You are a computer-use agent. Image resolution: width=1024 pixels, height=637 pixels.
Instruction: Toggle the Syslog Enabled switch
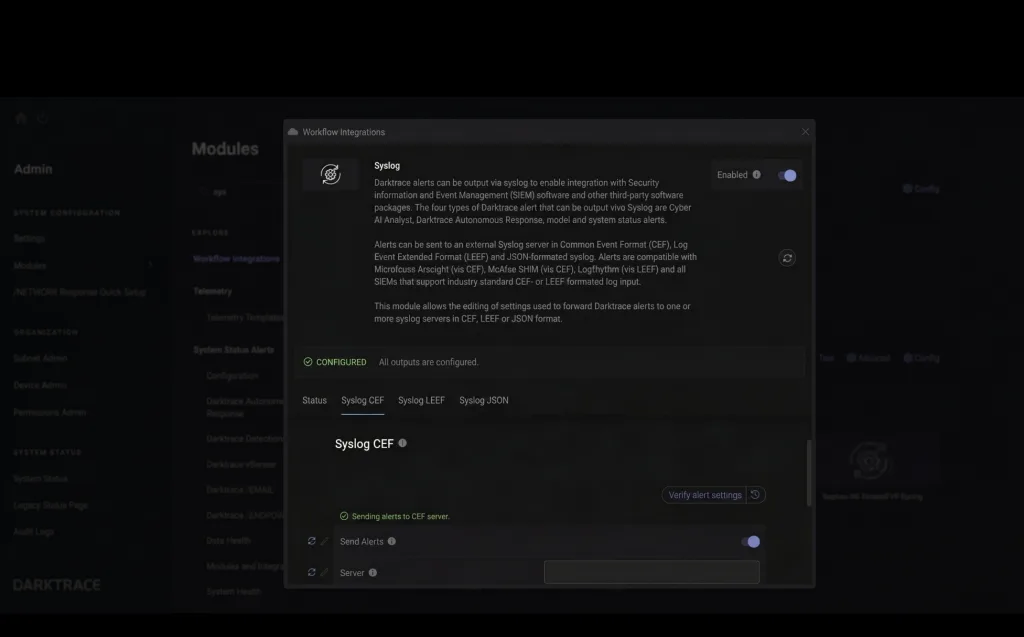788,175
